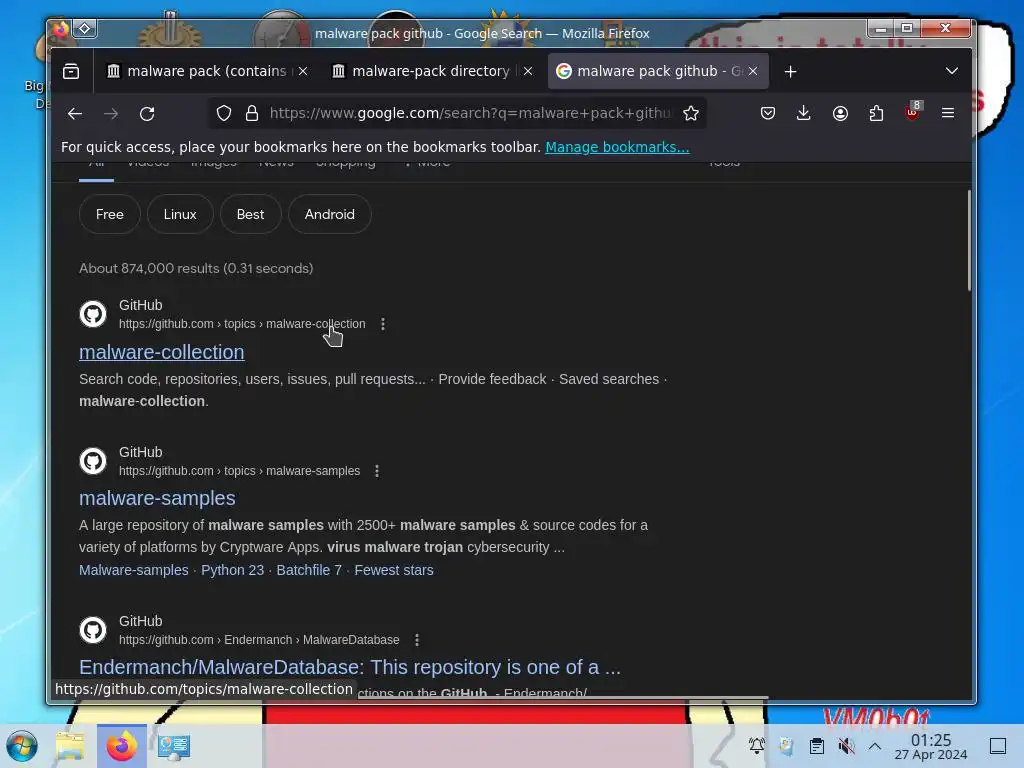Close the 'malware-pack directory' tab
Image resolution: width=1024 pixels, height=768 pixels.
(528, 71)
